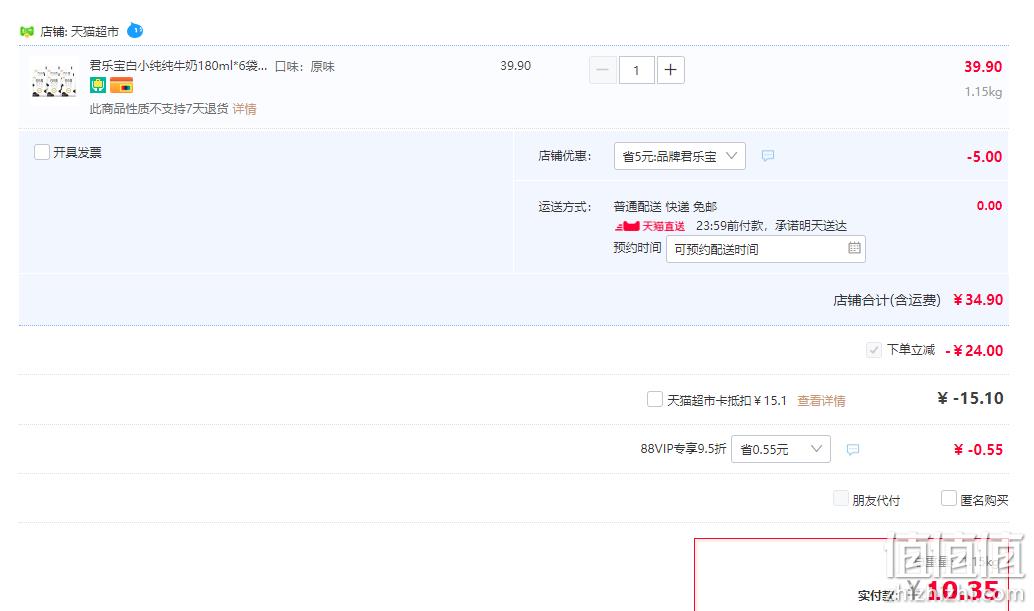This screenshot has height=611, width=1034.
Task: Click the 查看详情 link for supermarket card
Action: coord(821,400)
